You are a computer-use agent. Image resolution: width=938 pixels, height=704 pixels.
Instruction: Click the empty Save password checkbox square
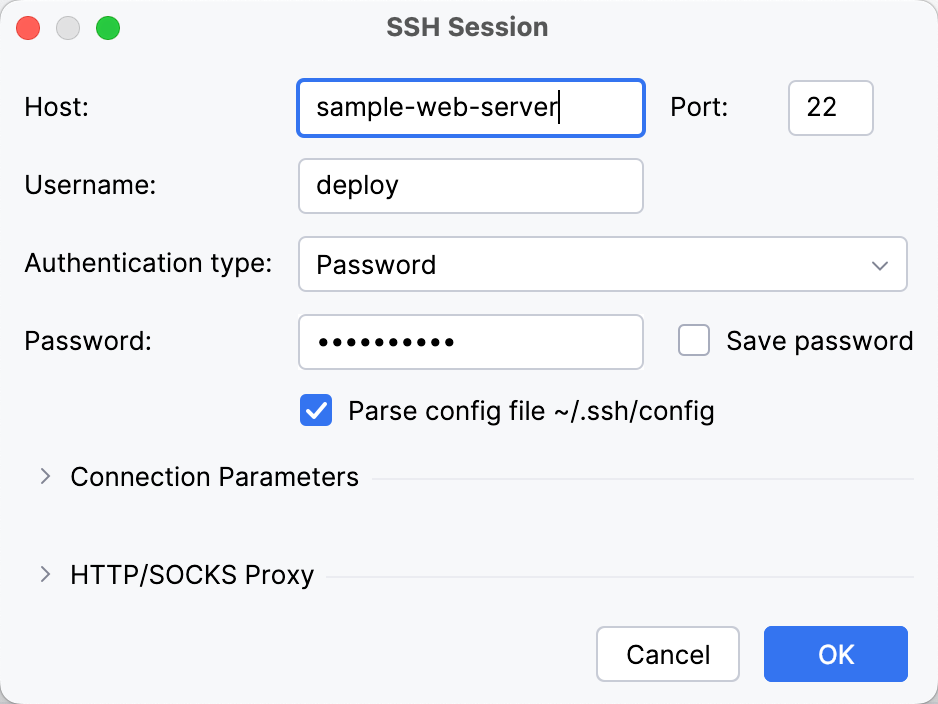[x=693, y=340]
